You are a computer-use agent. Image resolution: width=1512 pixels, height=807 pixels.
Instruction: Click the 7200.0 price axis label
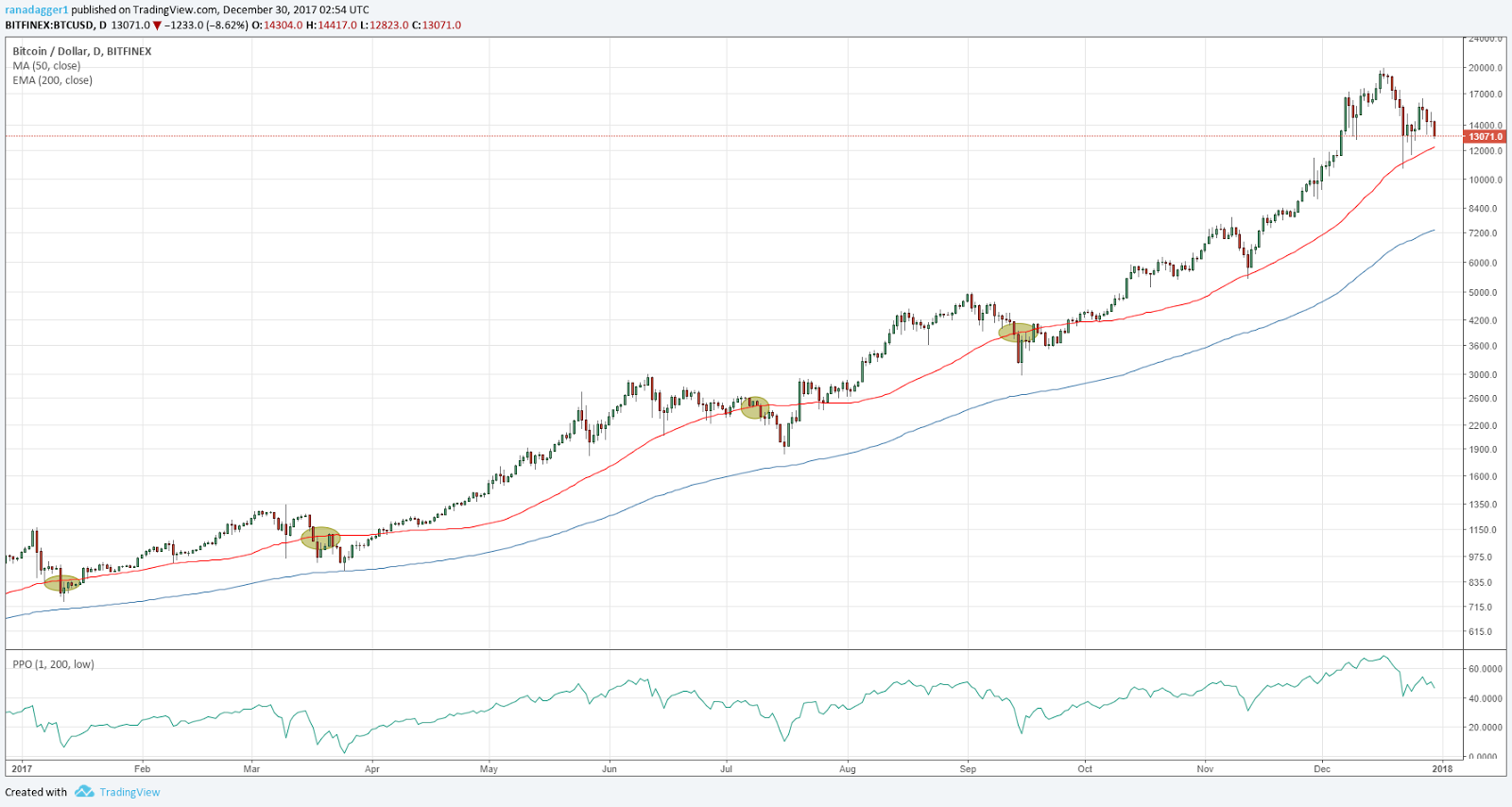[x=1483, y=232]
